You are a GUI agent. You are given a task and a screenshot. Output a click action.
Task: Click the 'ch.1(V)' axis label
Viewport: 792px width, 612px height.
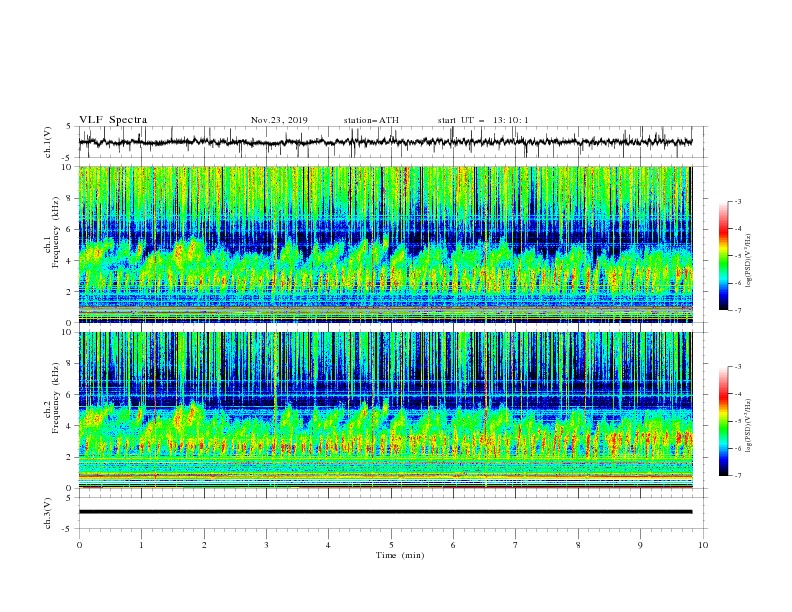tap(48, 142)
